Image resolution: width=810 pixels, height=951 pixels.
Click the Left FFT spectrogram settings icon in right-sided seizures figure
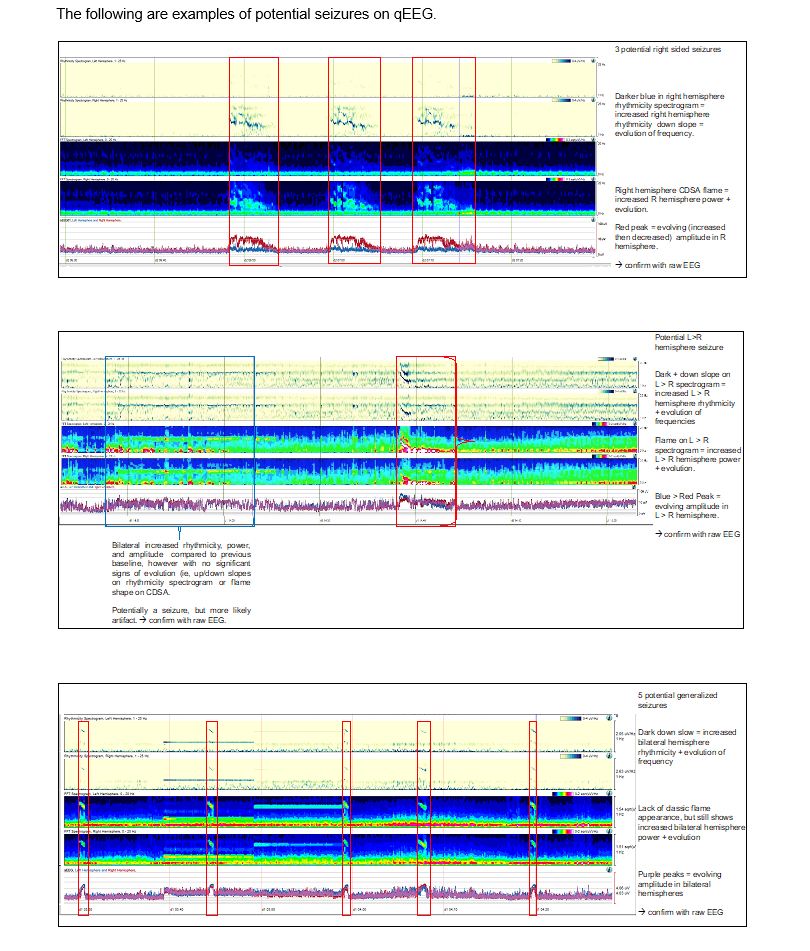(x=594, y=139)
